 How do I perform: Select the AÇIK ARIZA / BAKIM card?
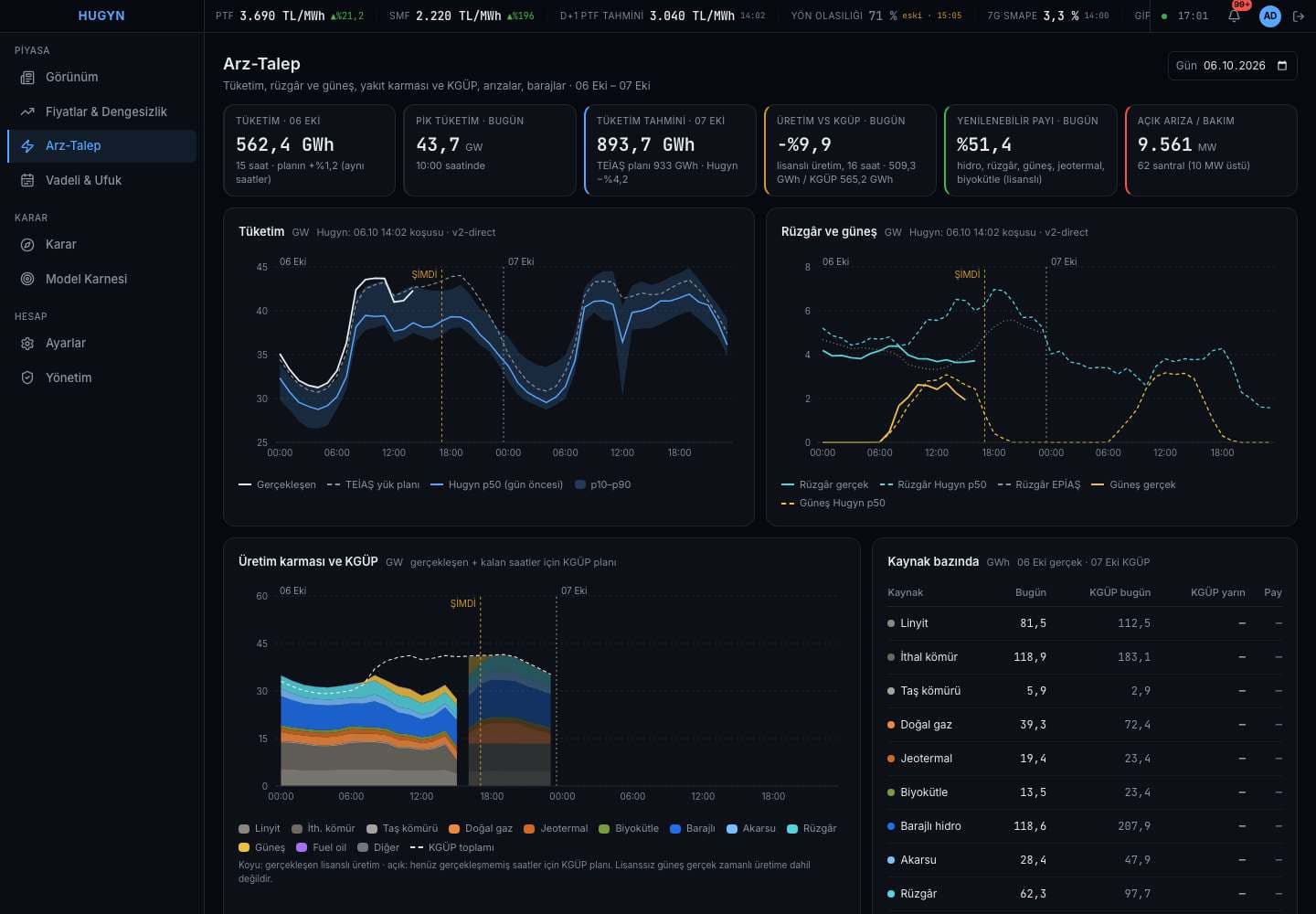[1211, 151]
